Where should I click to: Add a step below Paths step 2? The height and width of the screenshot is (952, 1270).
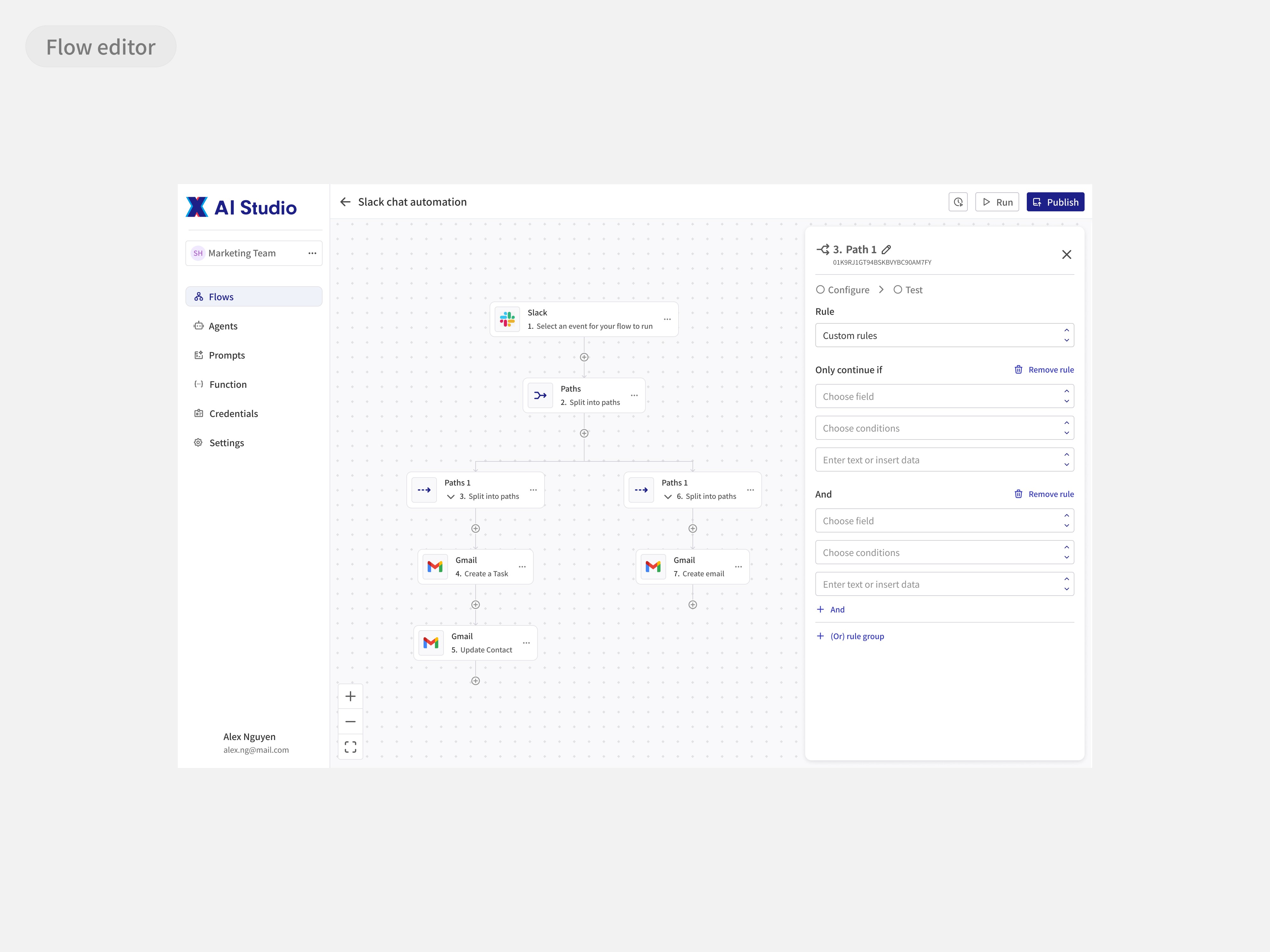[x=584, y=433]
